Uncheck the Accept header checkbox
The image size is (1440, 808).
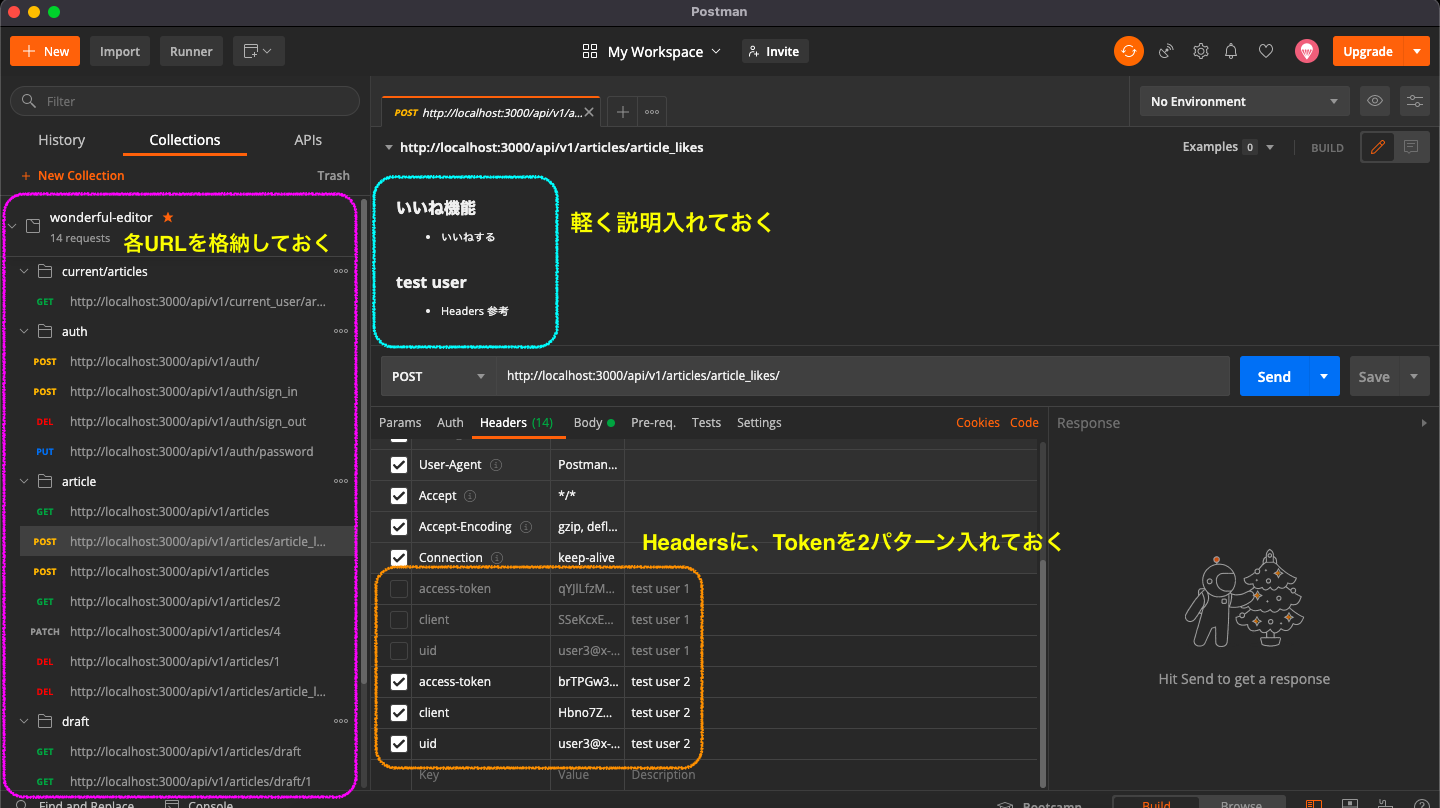[399, 496]
